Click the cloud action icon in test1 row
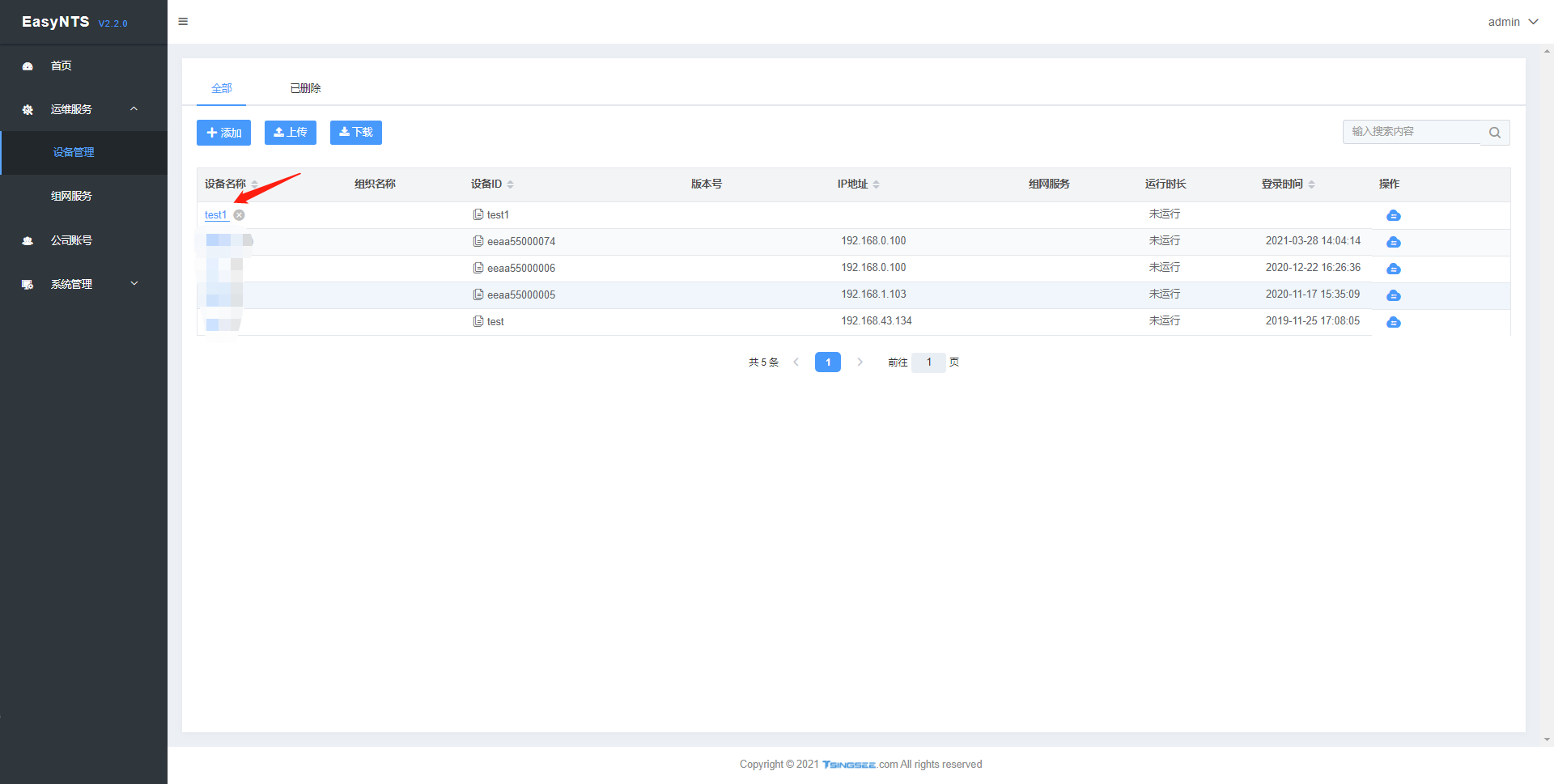The height and width of the screenshot is (784, 1554). (x=1393, y=215)
